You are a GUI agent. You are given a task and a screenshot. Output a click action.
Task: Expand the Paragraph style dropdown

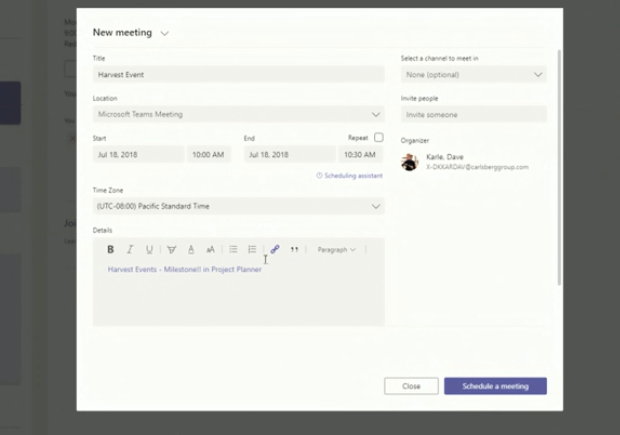(336, 250)
